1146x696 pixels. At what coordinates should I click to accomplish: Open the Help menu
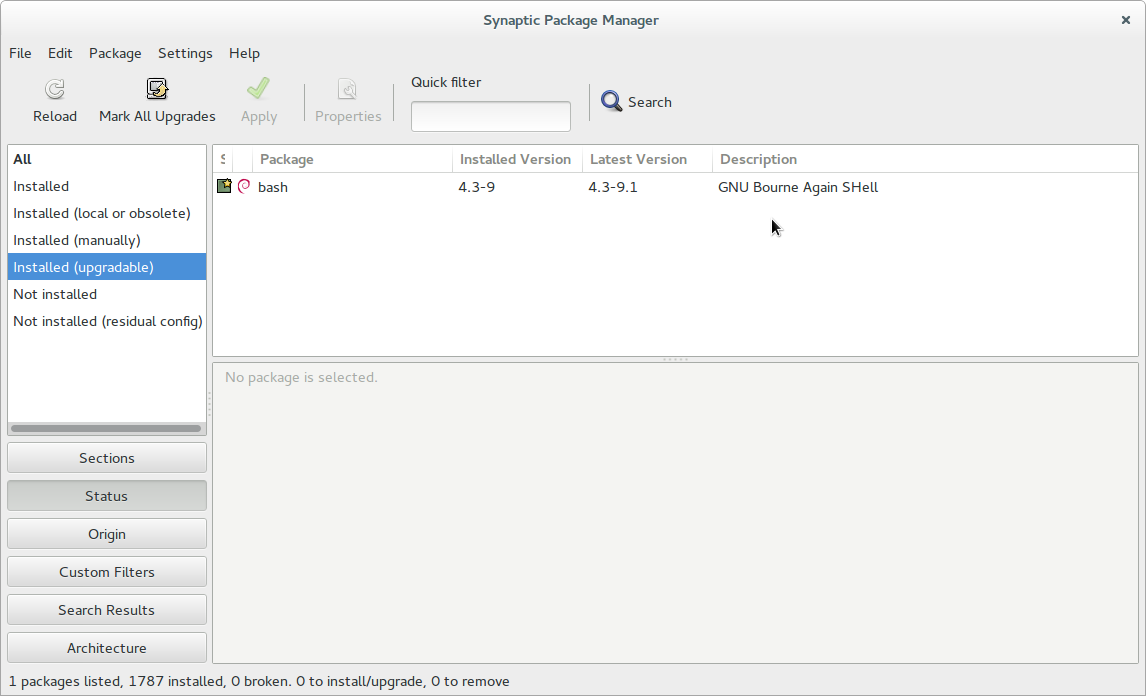244,53
